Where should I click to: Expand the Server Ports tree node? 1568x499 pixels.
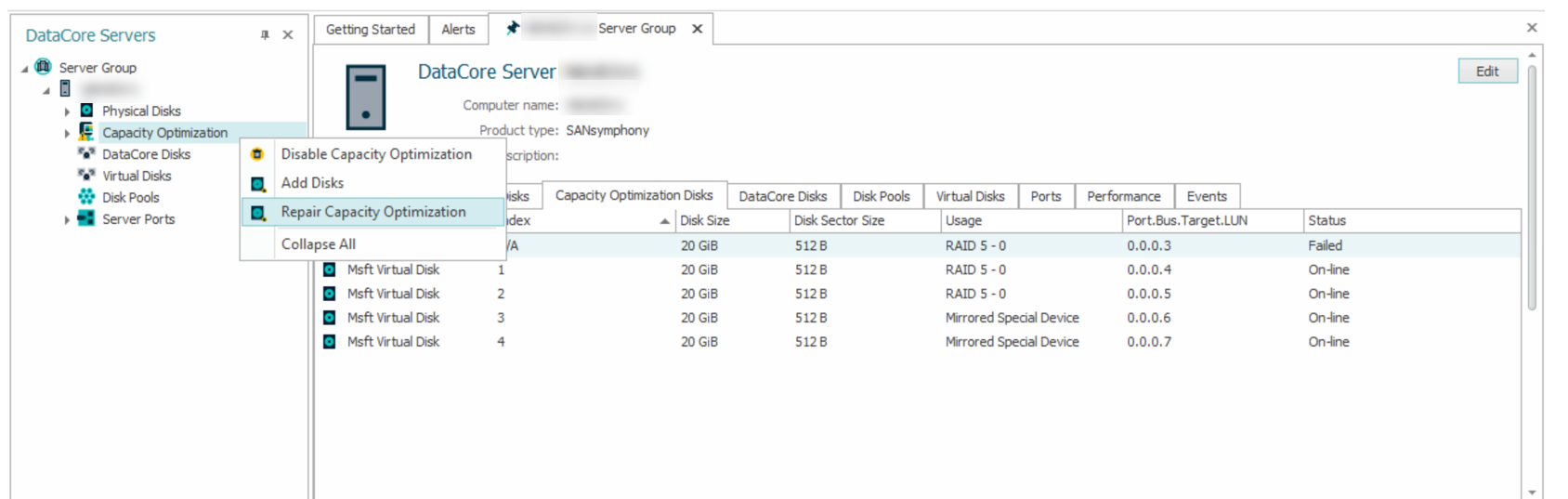(67, 220)
